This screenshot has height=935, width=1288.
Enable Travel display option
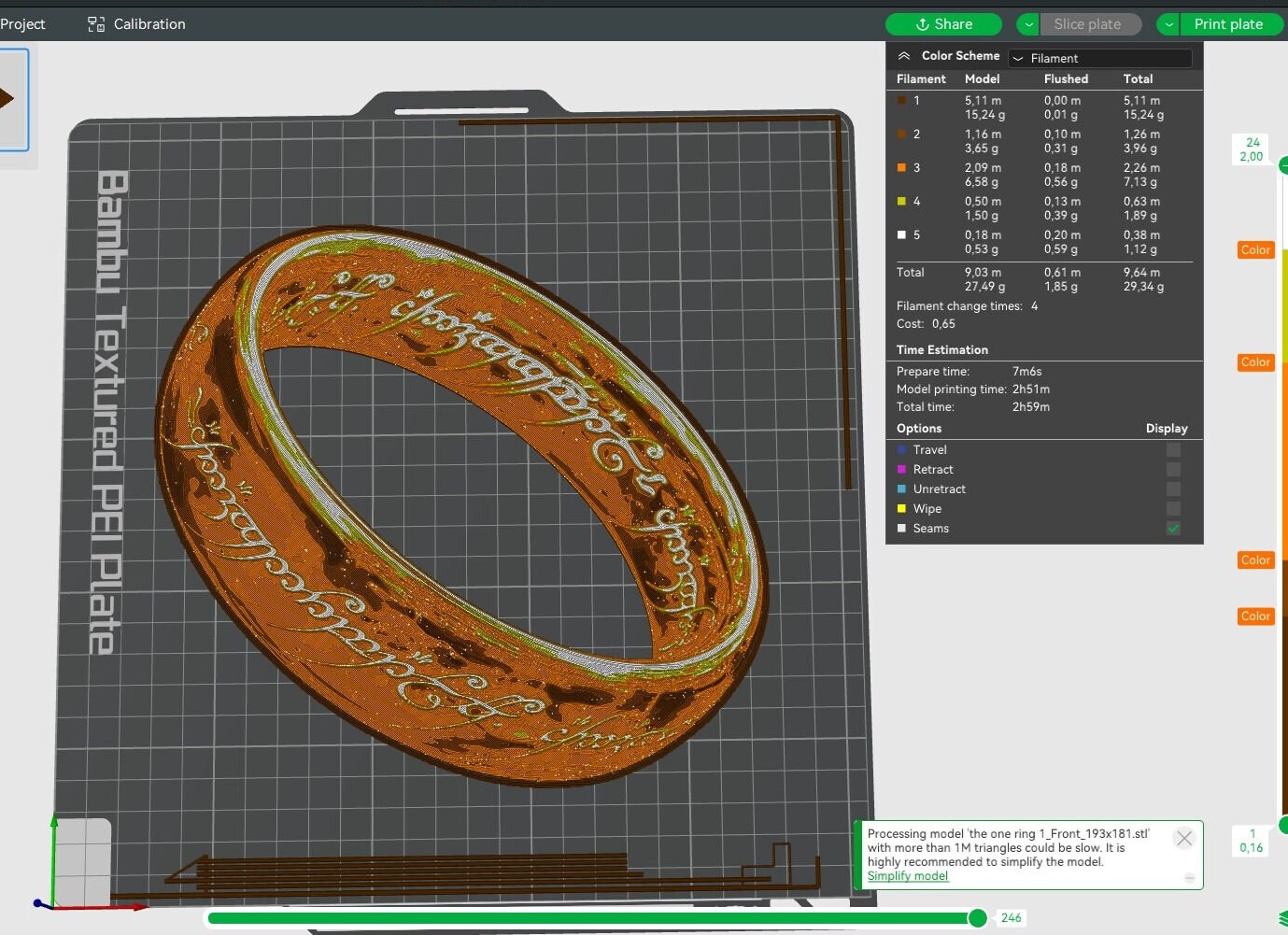pyautogui.click(x=1173, y=449)
